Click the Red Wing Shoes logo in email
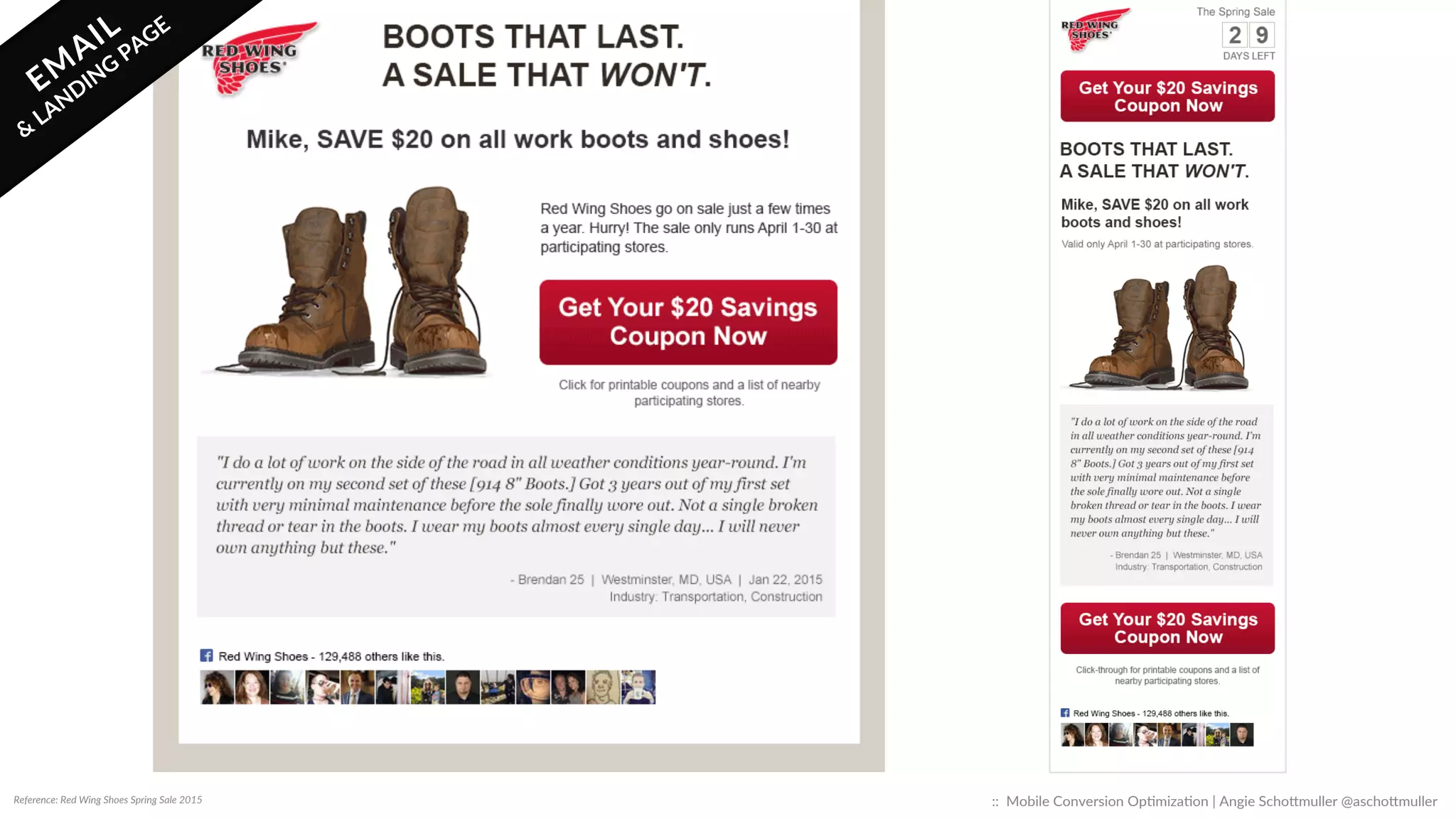1456x819 pixels. tap(259, 59)
